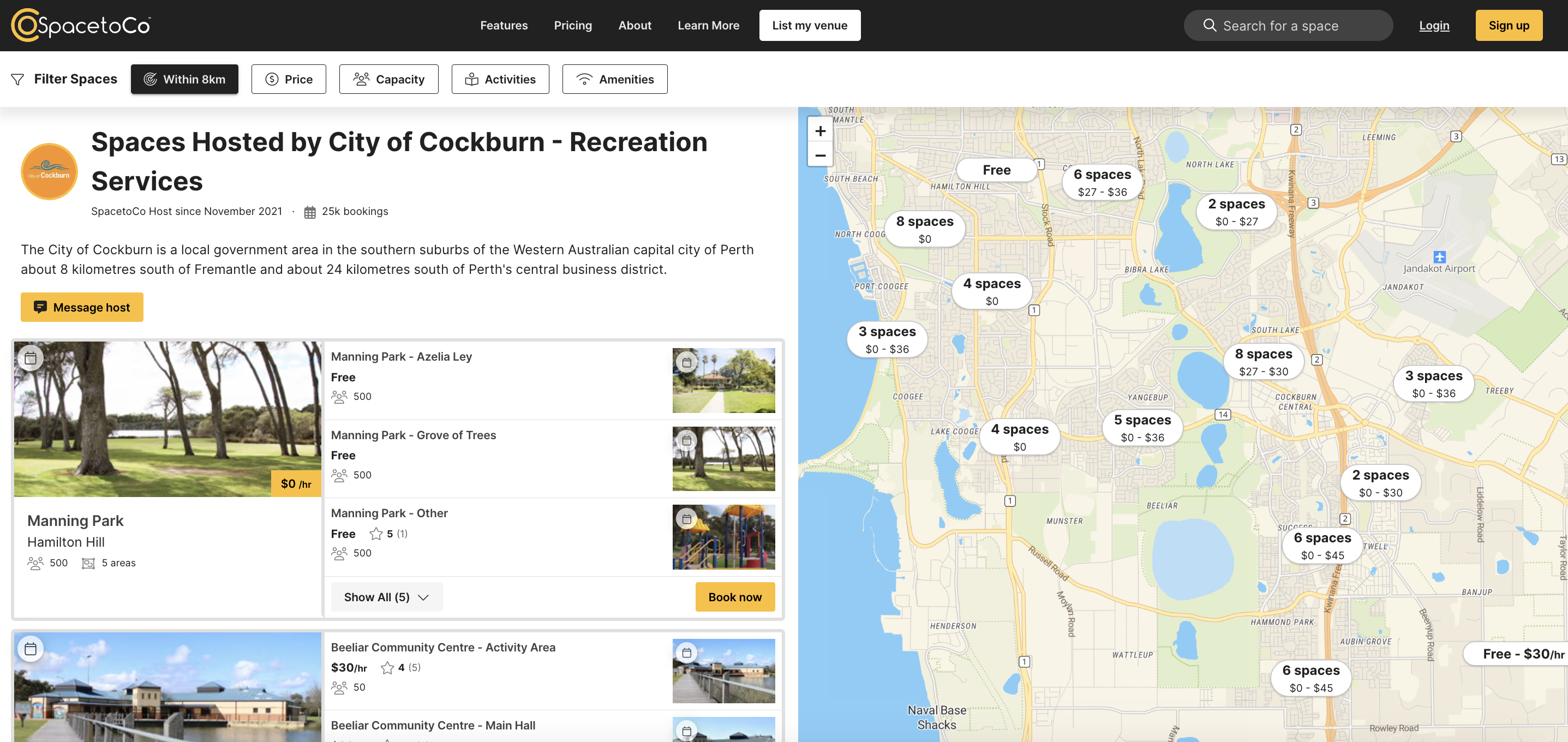This screenshot has width=1568, height=742.
Task: Click the City of Cockburn host avatar
Action: point(49,172)
